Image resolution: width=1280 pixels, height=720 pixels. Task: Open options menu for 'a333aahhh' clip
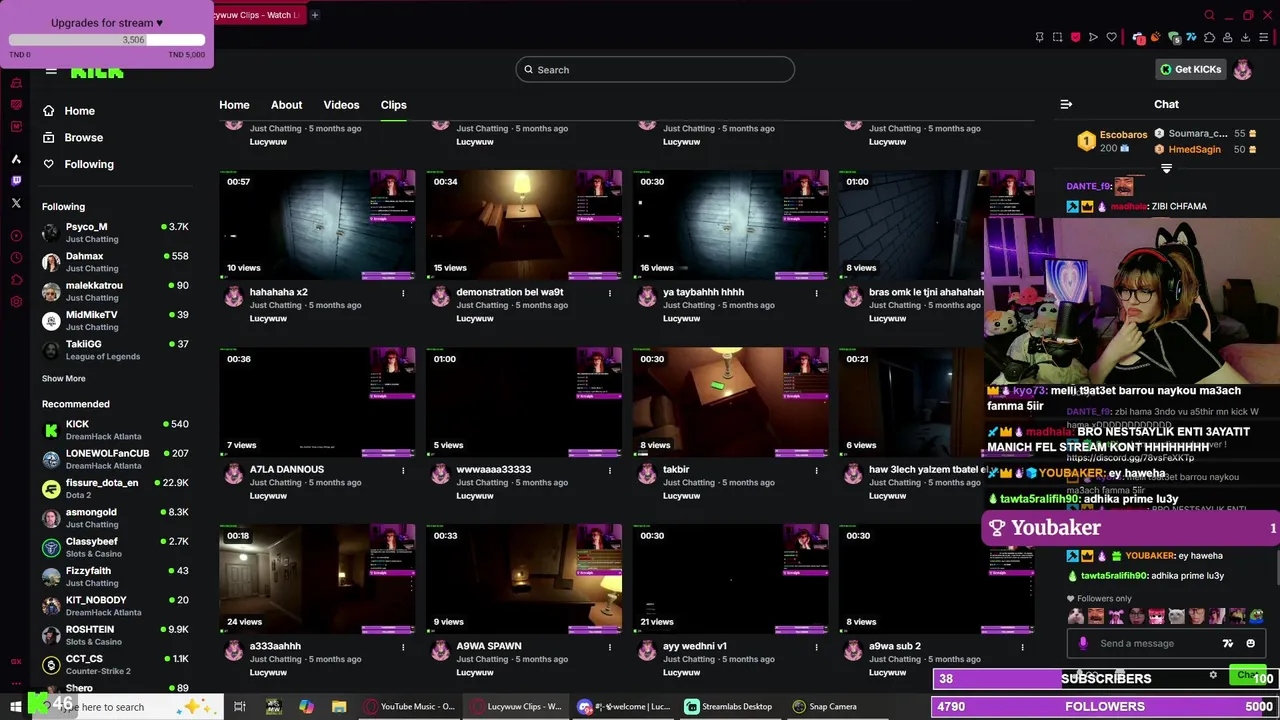[x=403, y=647]
